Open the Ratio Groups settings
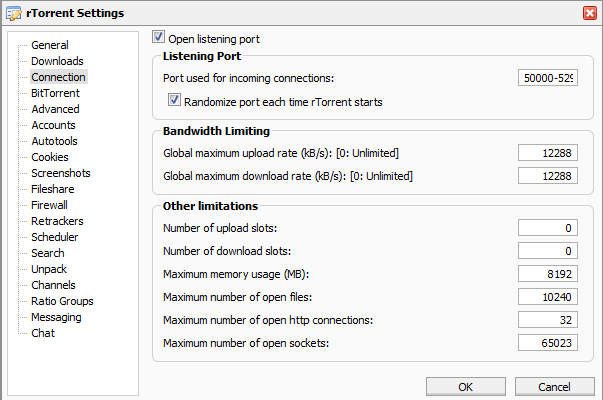603x400 pixels. [62, 301]
